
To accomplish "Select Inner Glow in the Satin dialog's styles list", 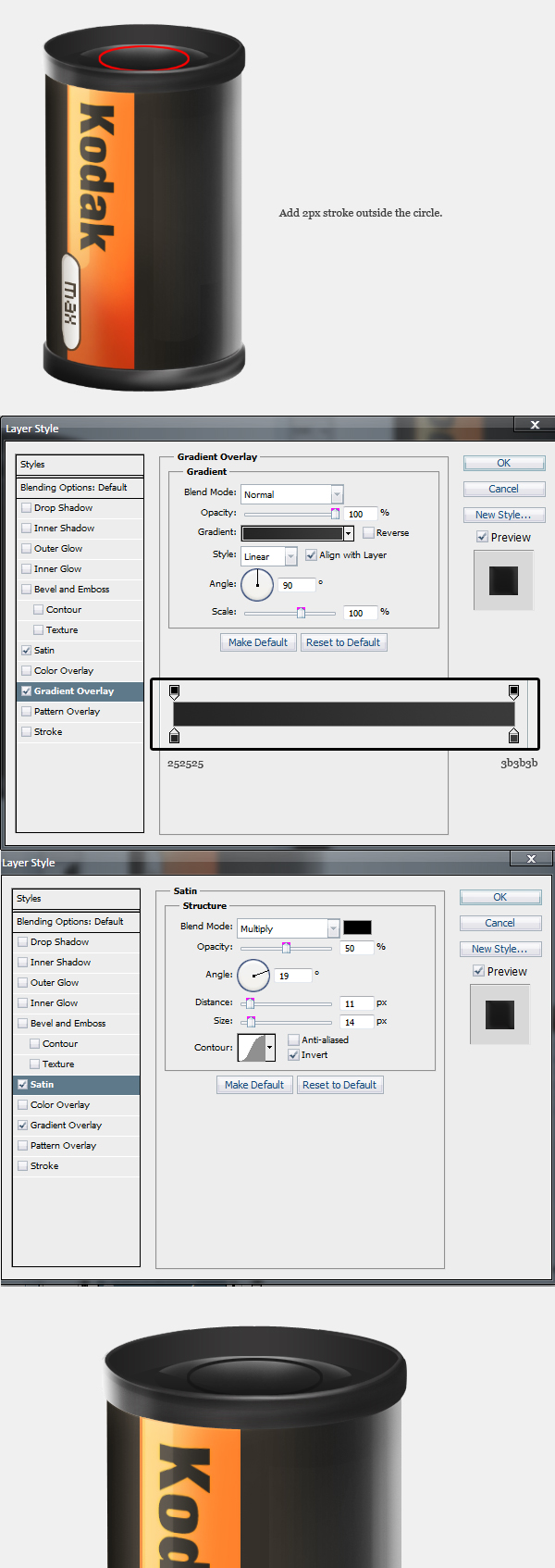I will (54, 1003).
